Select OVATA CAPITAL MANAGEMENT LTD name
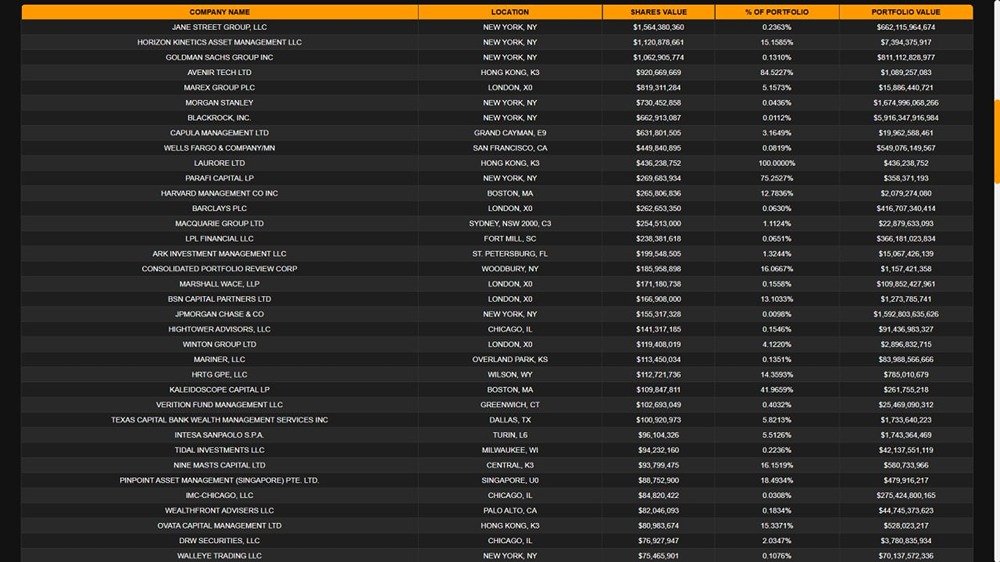 219,526
